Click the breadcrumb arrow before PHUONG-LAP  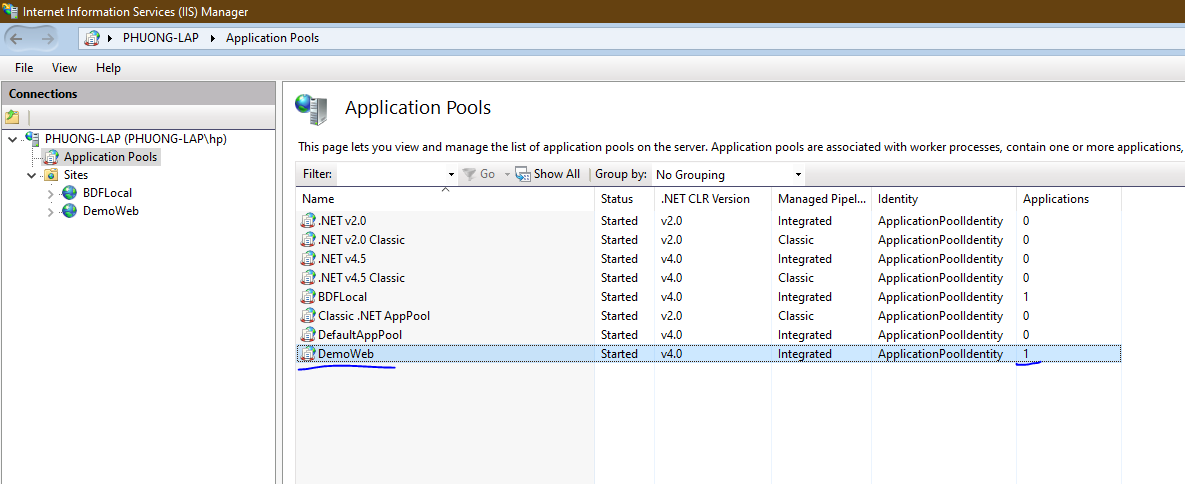(x=110, y=38)
